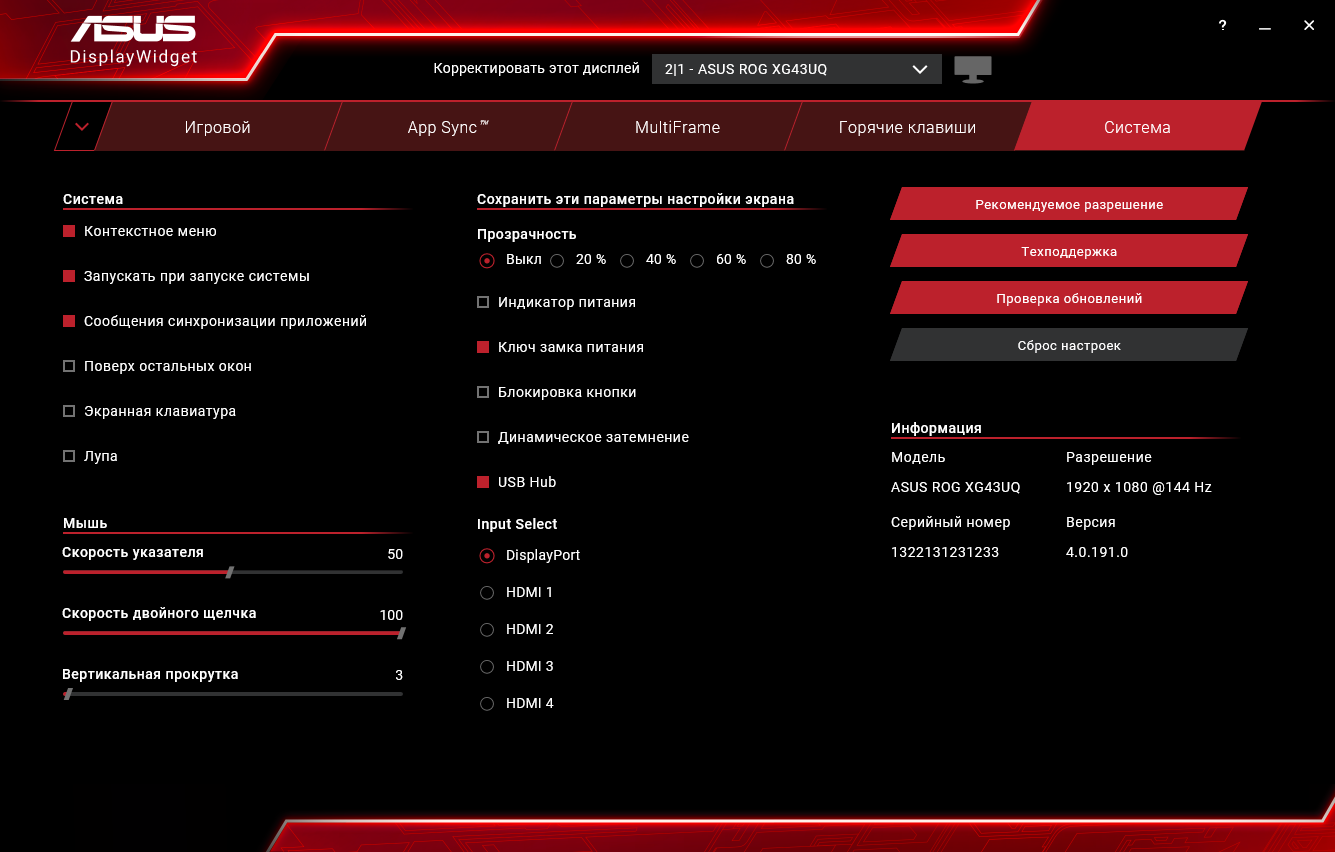
Task: Select the Система tab
Action: point(1137,127)
